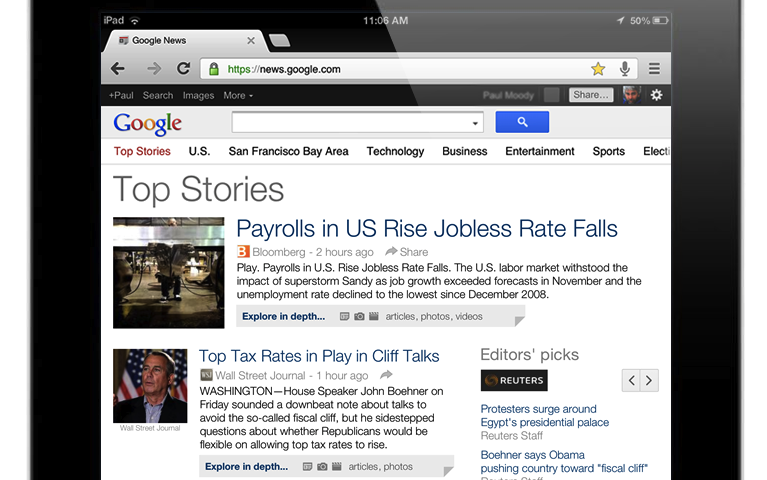Tap the location services arrow icon
The height and width of the screenshot is (480, 767).
620,21
